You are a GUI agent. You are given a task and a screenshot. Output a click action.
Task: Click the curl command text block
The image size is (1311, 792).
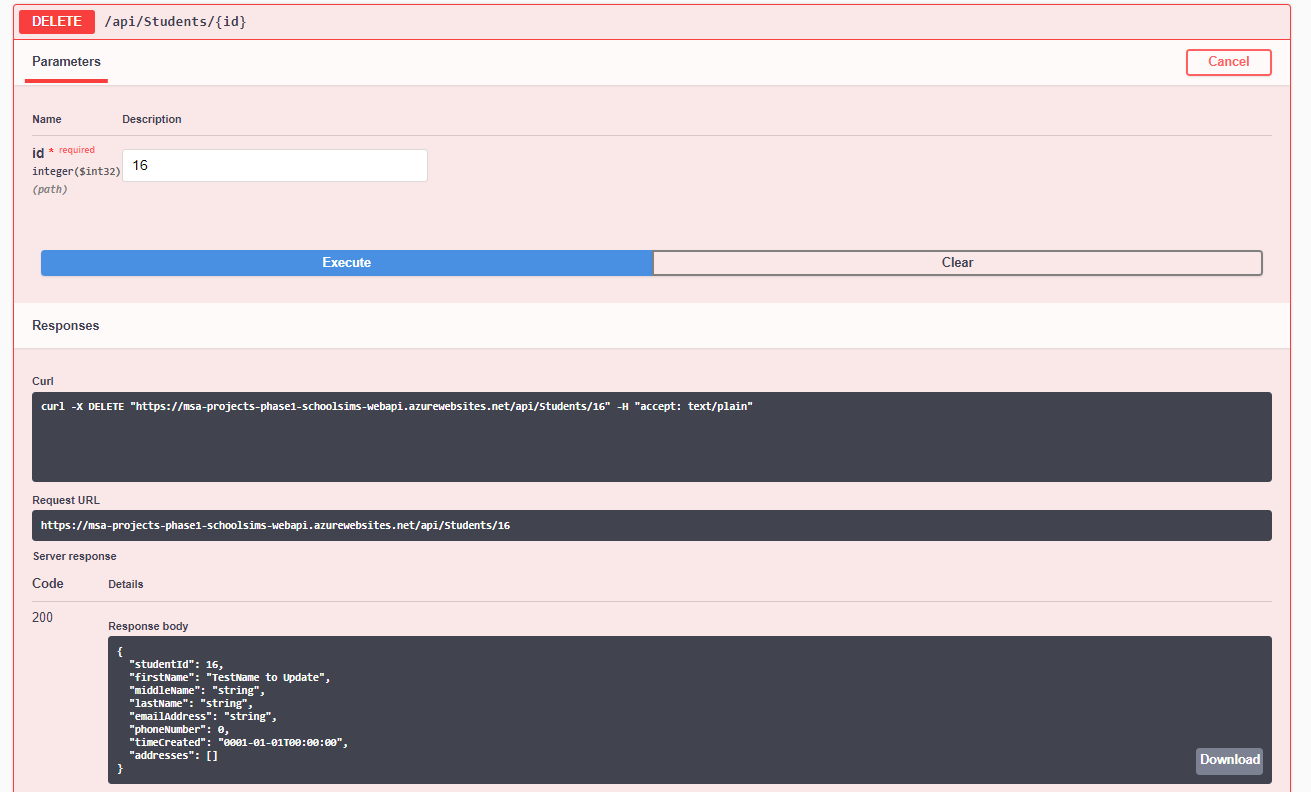point(652,437)
